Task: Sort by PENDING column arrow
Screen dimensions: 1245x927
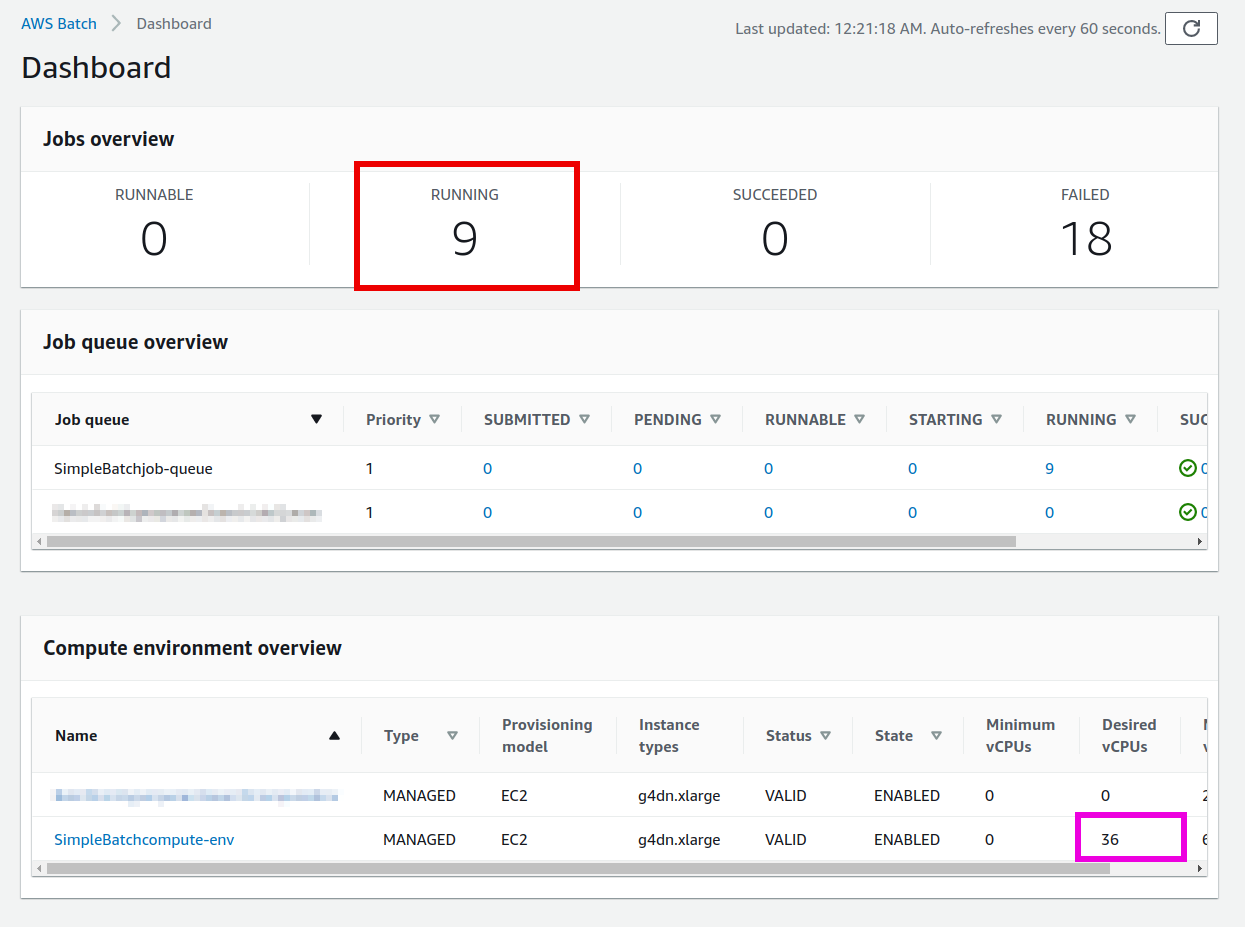Action: (715, 420)
